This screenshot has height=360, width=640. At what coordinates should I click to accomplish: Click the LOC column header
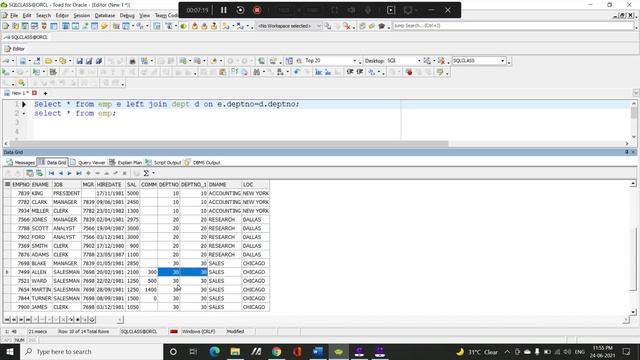(256, 184)
